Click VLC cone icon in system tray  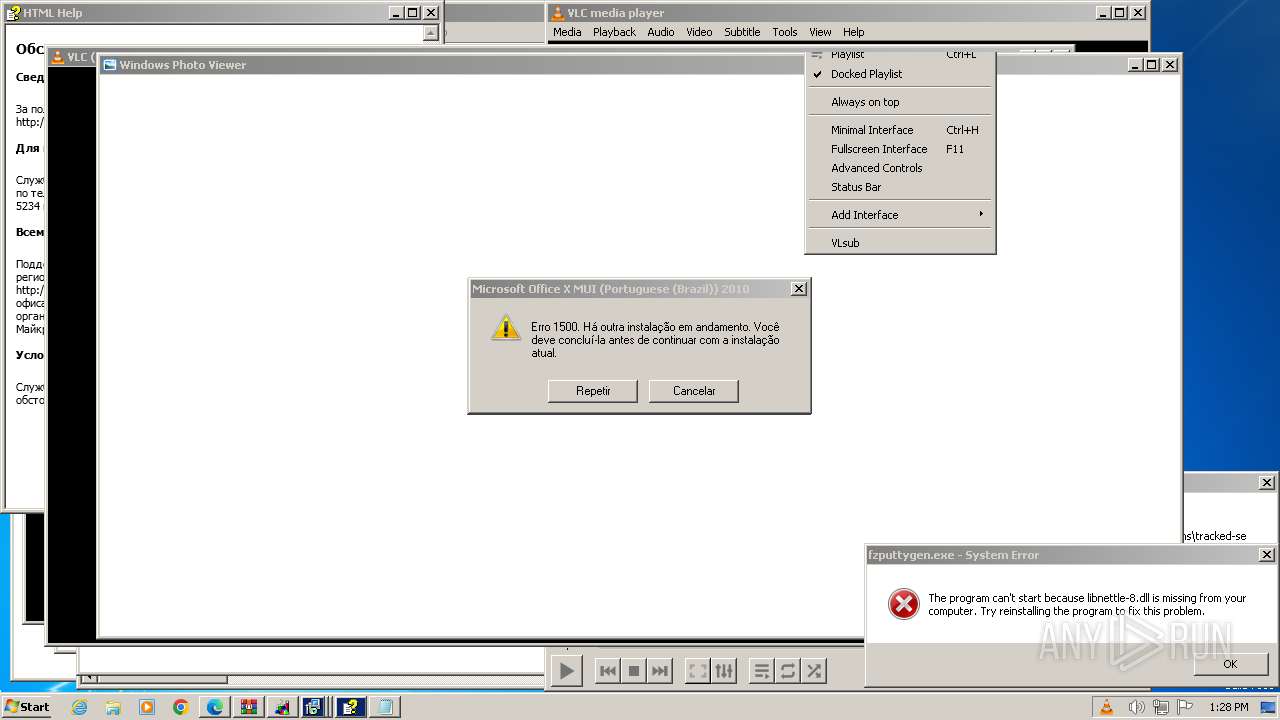pos(1106,707)
